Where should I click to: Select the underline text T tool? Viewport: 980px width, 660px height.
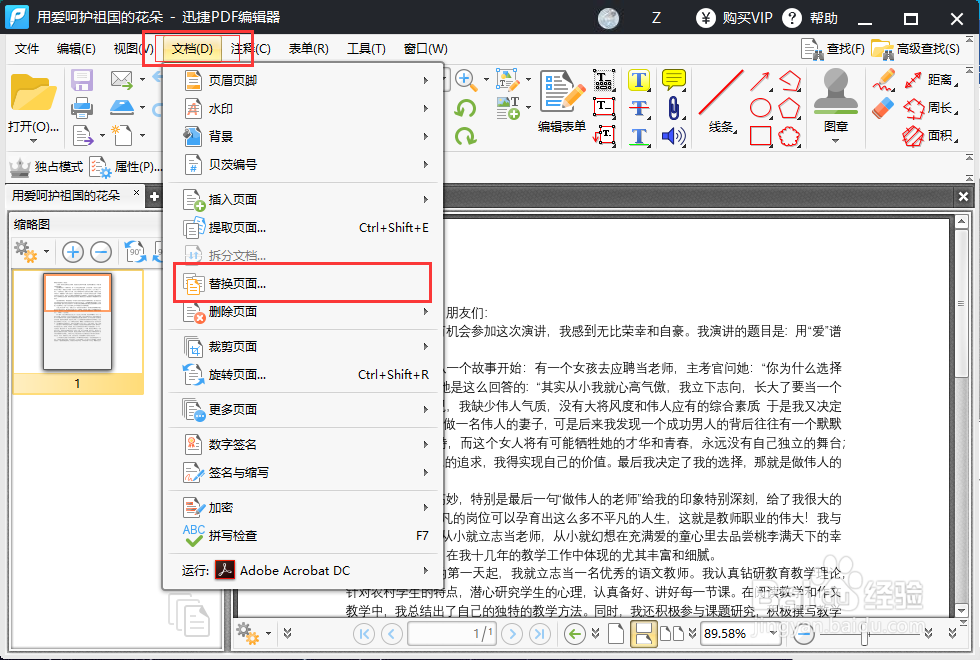tap(639, 136)
